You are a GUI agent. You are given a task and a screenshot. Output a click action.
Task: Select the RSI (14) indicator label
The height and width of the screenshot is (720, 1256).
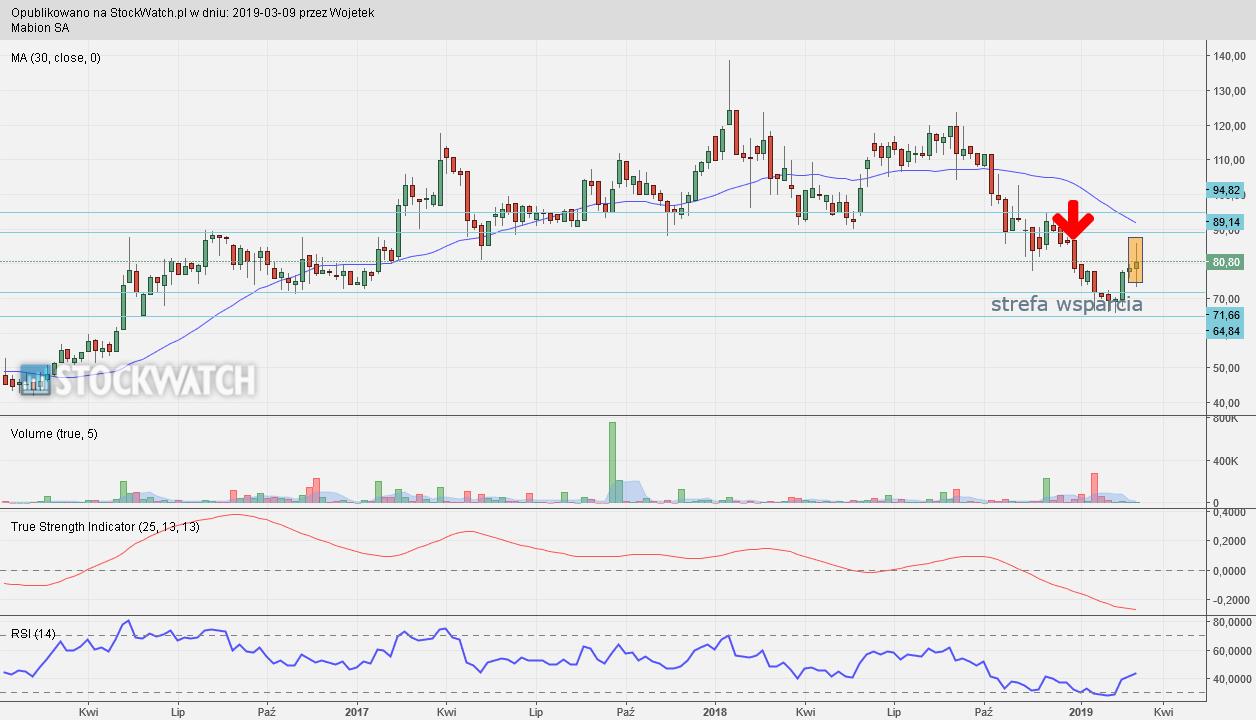pos(31,634)
